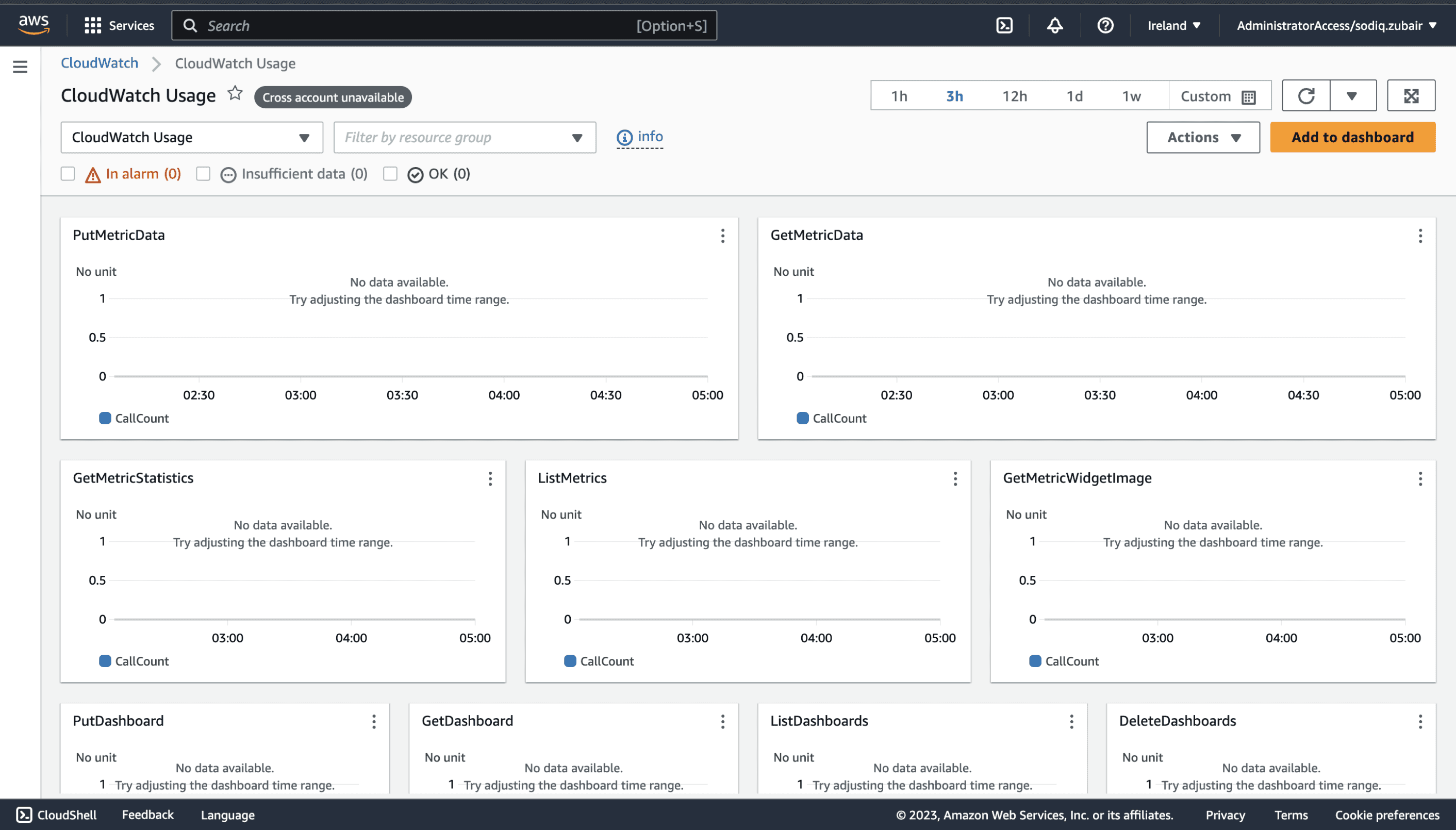Click the Add to dashboard button
The height and width of the screenshot is (830, 1456).
(x=1352, y=137)
